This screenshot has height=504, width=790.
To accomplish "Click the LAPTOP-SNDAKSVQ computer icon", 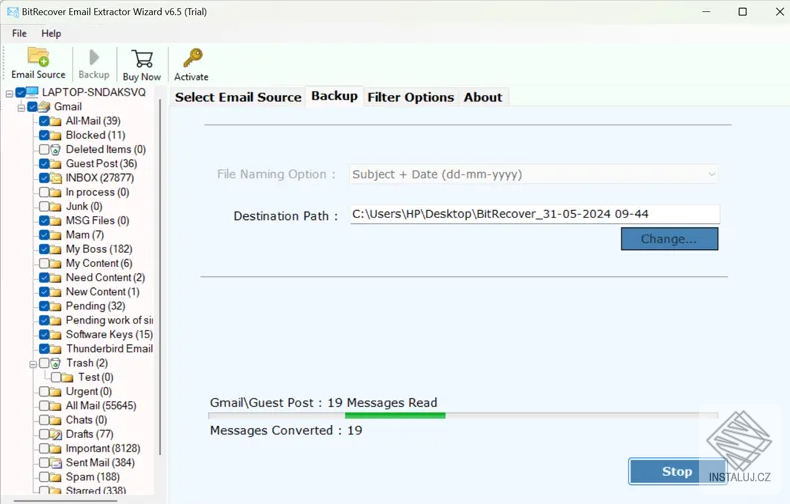I will (32, 92).
